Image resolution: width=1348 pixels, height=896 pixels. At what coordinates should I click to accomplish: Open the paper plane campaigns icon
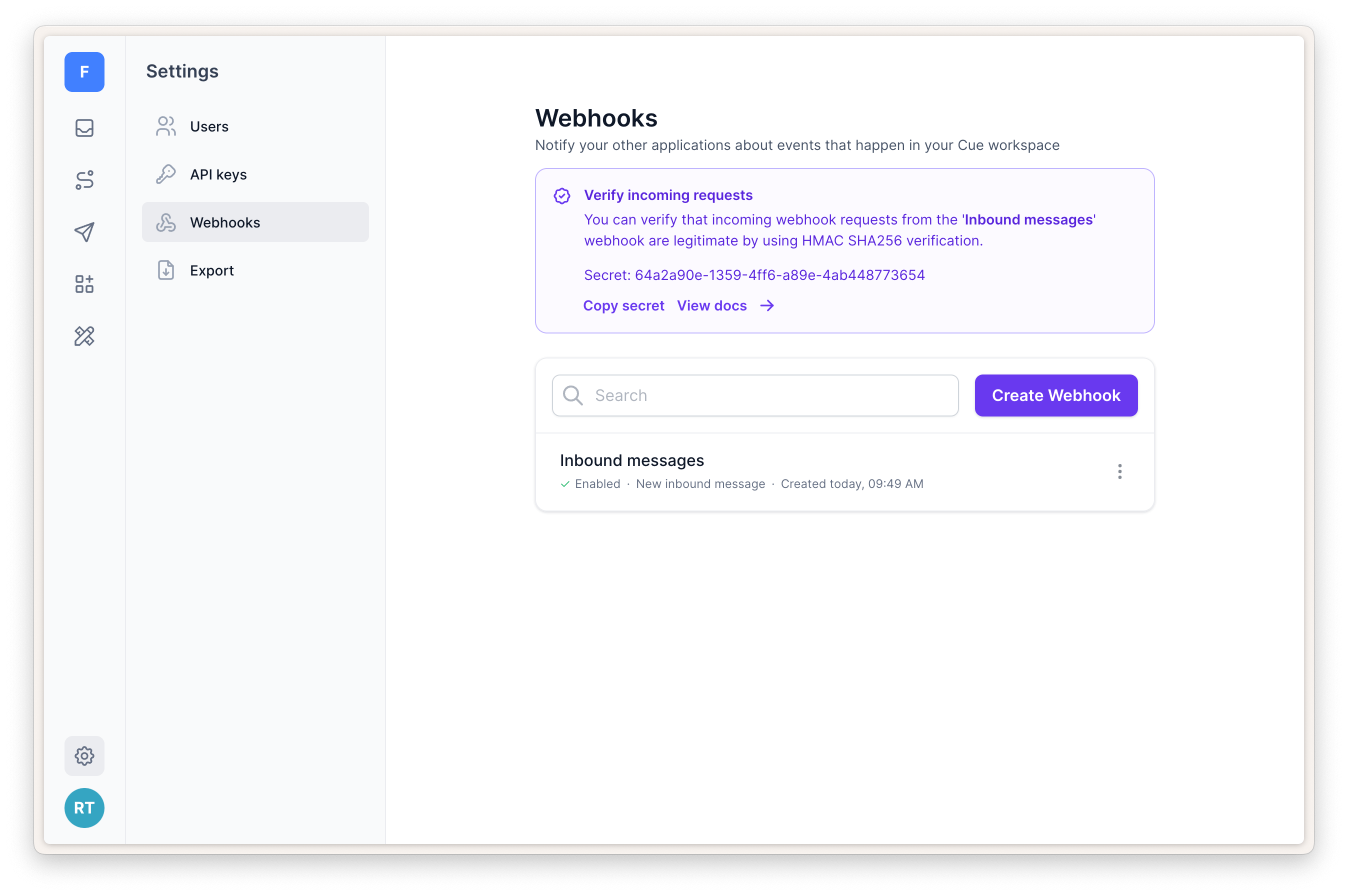pos(84,232)
